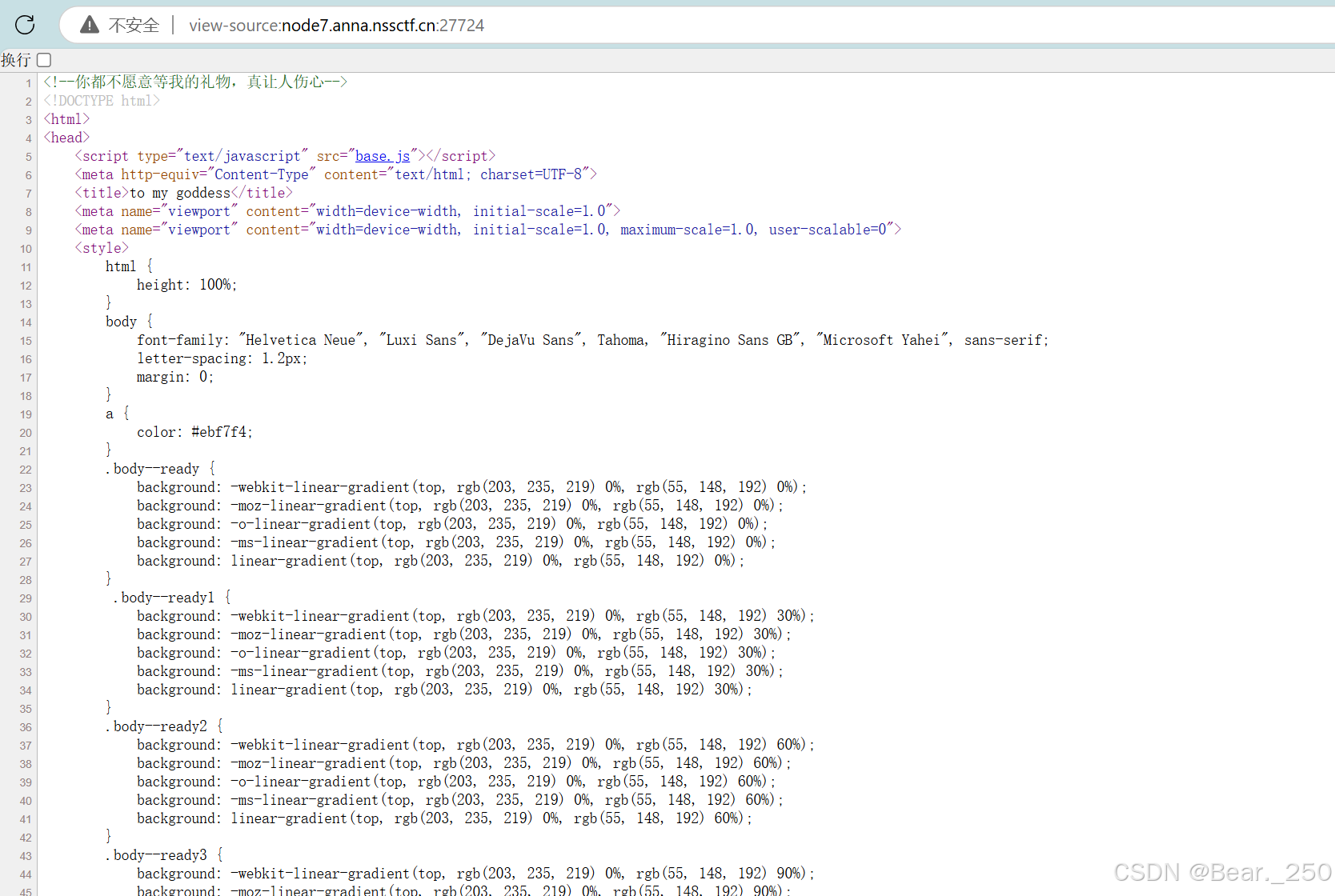Enable the 换行 line-wrap checkbox
This screenshot has width=1335, height=896.
[x=44, y=60]
